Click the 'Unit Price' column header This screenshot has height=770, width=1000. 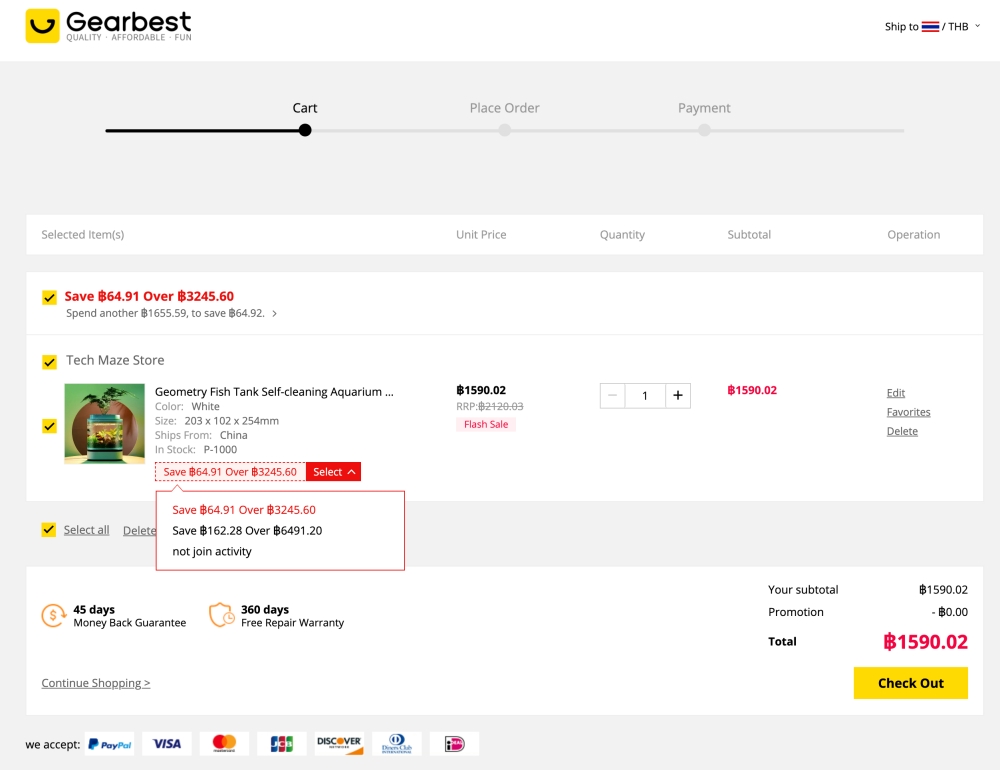pyautogui.click(x=481, y=235)
